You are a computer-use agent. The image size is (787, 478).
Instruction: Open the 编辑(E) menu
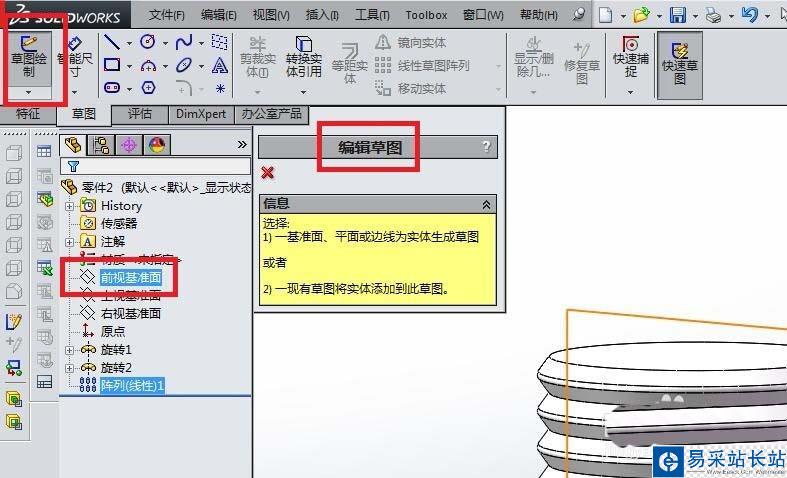pyautogui.click(x=218, y=15)
